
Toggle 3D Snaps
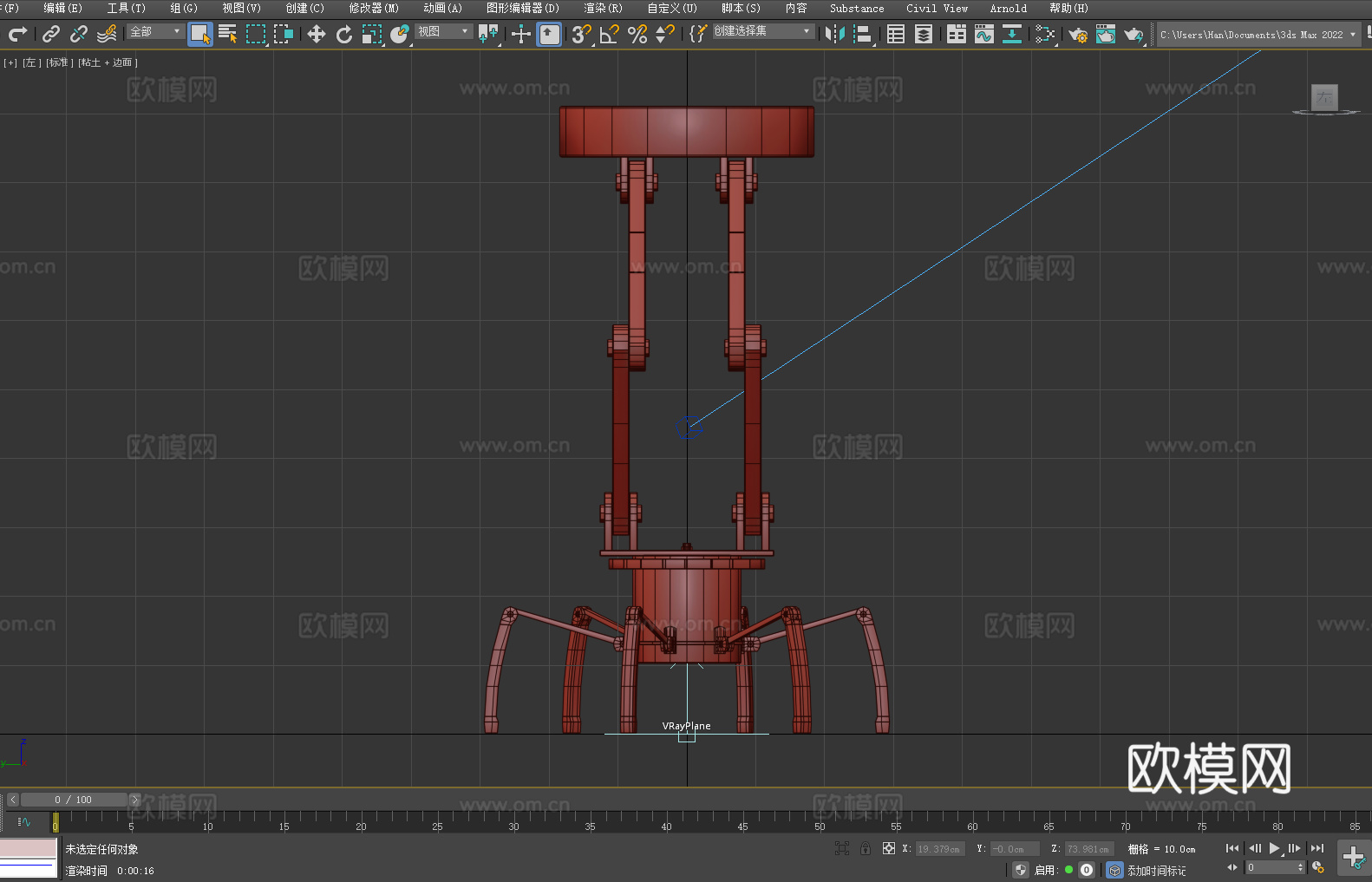pos(581,34)
